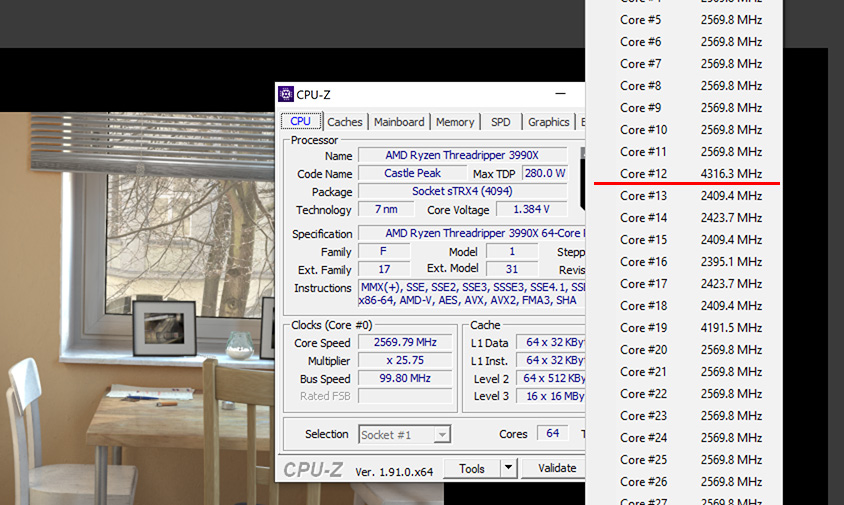Viewport: 844px width, 505px height.
Task: Select Core #8 in the clocks list
Action: coord(684,86)
